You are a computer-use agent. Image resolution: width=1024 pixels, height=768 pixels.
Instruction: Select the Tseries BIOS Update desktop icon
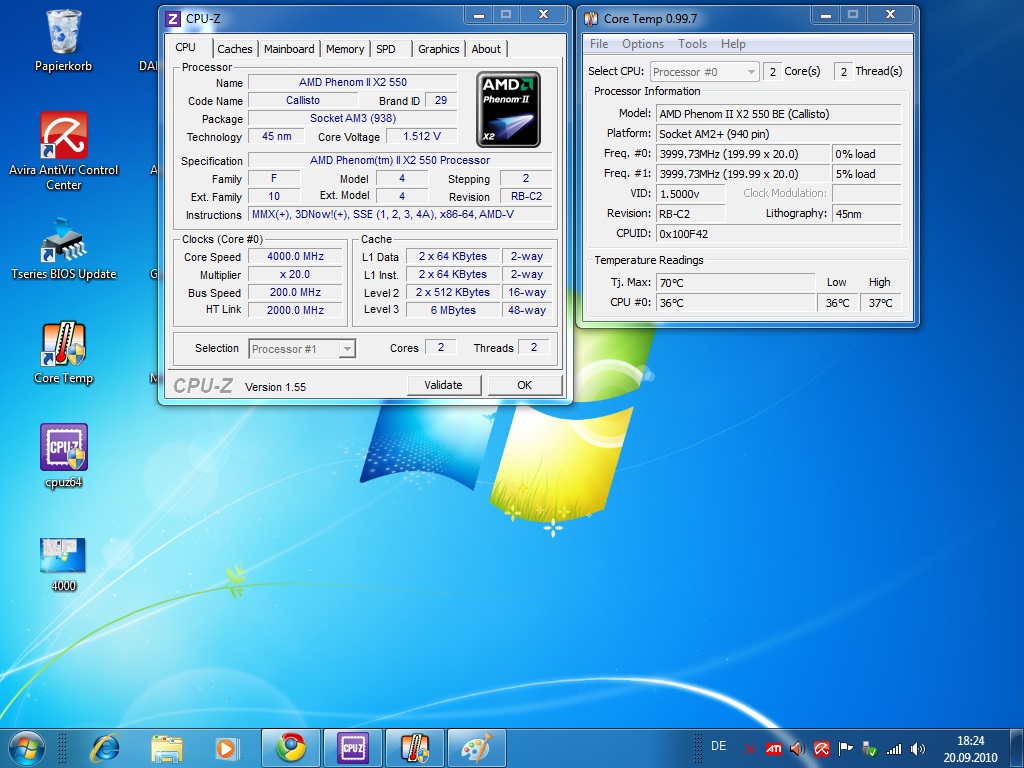point(63,249)
